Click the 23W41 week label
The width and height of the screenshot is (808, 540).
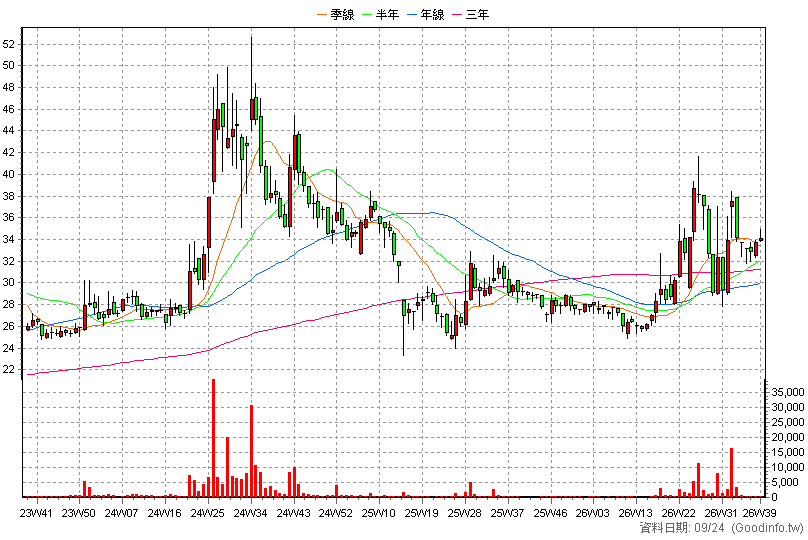(x=36, y=513)
